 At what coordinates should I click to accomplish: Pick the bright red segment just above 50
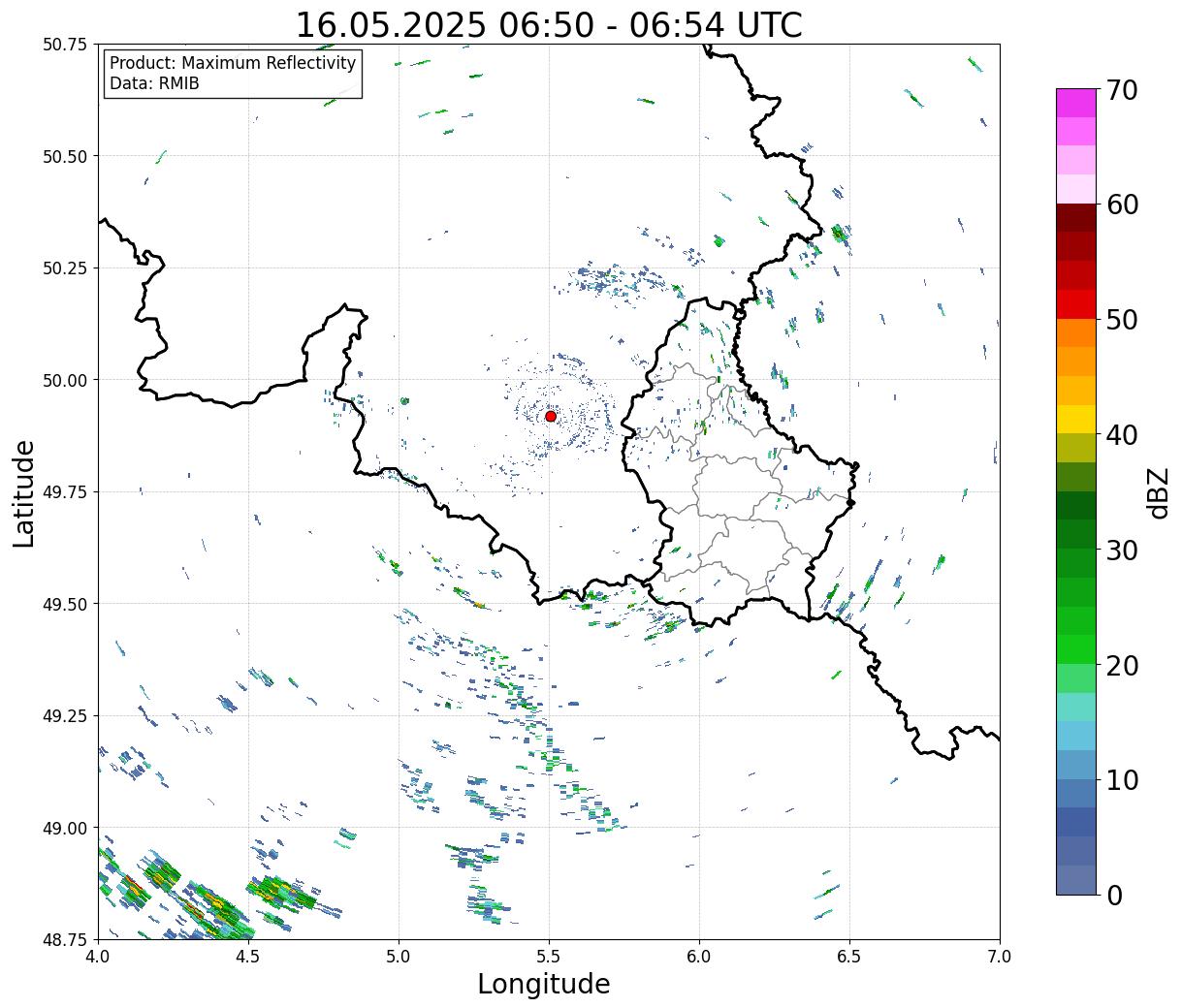coord(1076,303)
